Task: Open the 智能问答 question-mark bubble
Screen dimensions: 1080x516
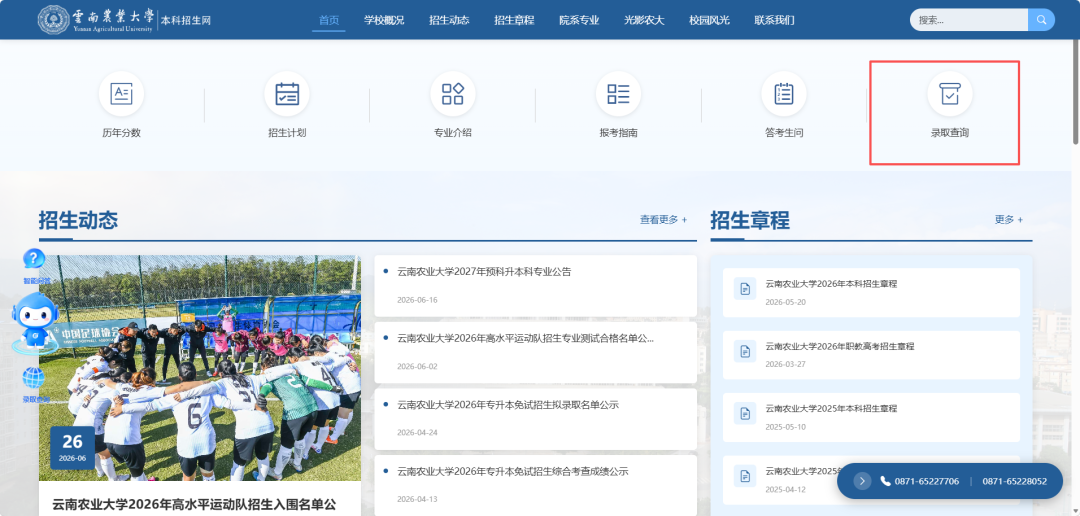Action: [x=34, y=259]
